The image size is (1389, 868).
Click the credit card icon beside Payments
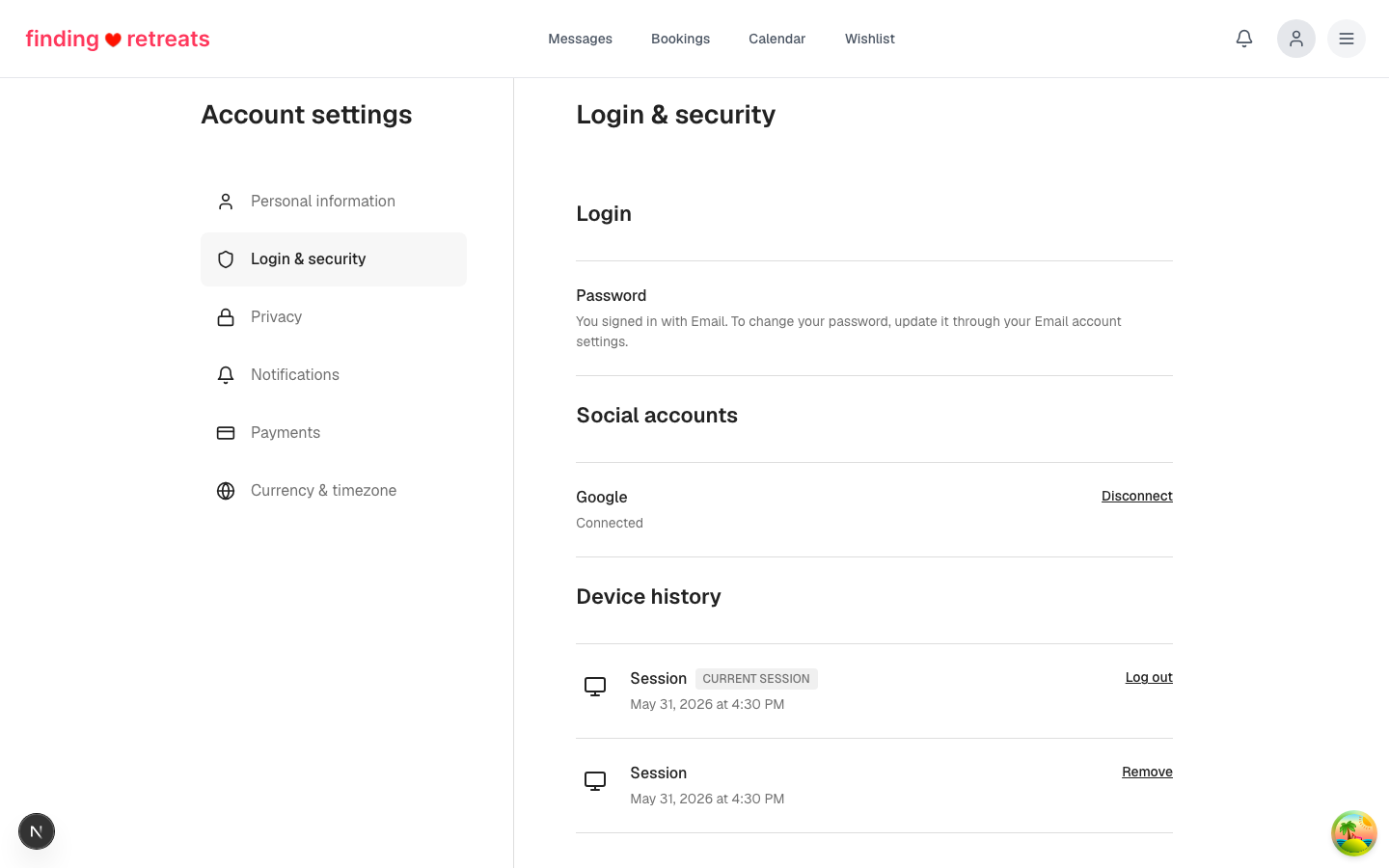pos(226,433)
